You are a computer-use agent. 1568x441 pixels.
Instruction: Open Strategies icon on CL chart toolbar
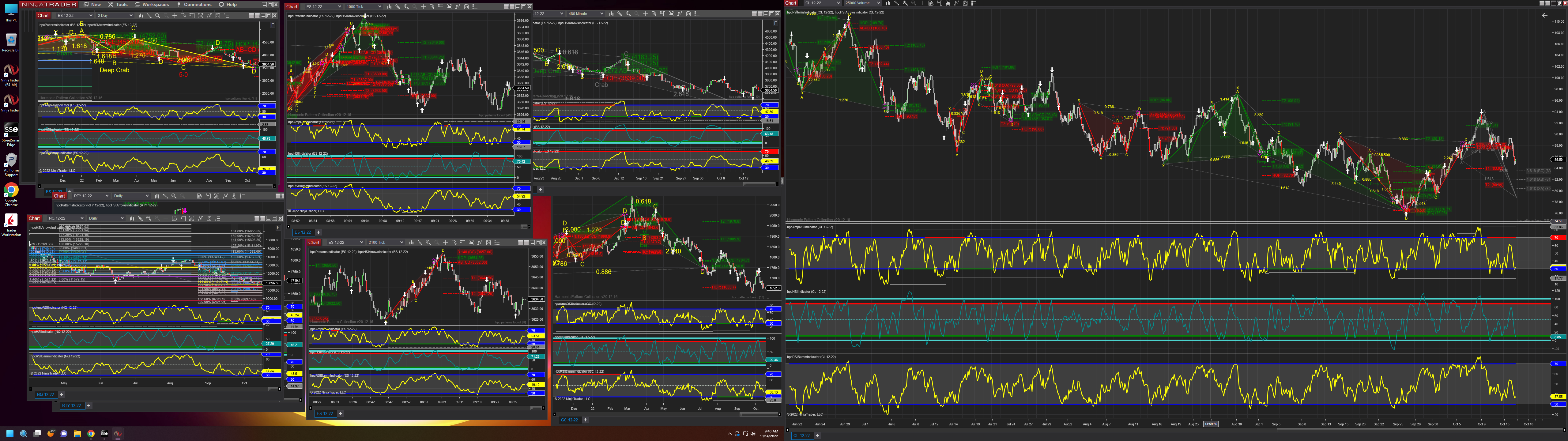(x=965, y=3)
